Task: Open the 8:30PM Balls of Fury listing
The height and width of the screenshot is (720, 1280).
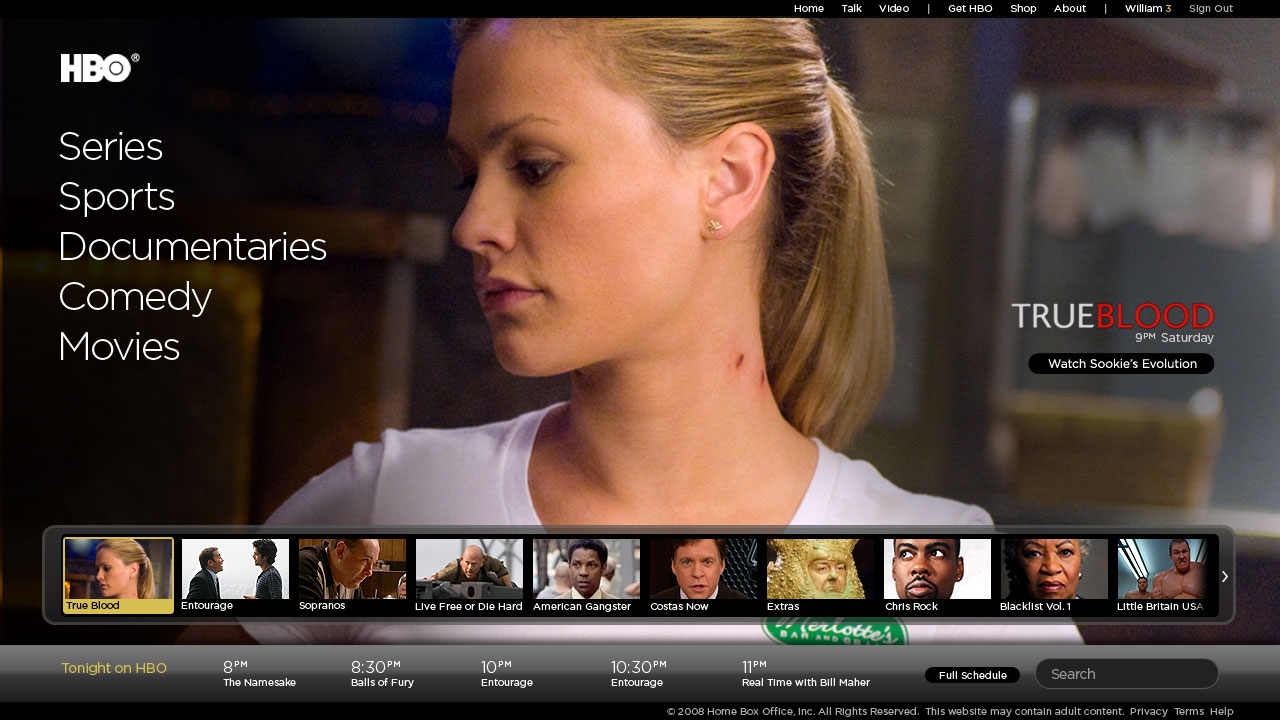Action: click(382, 674)
